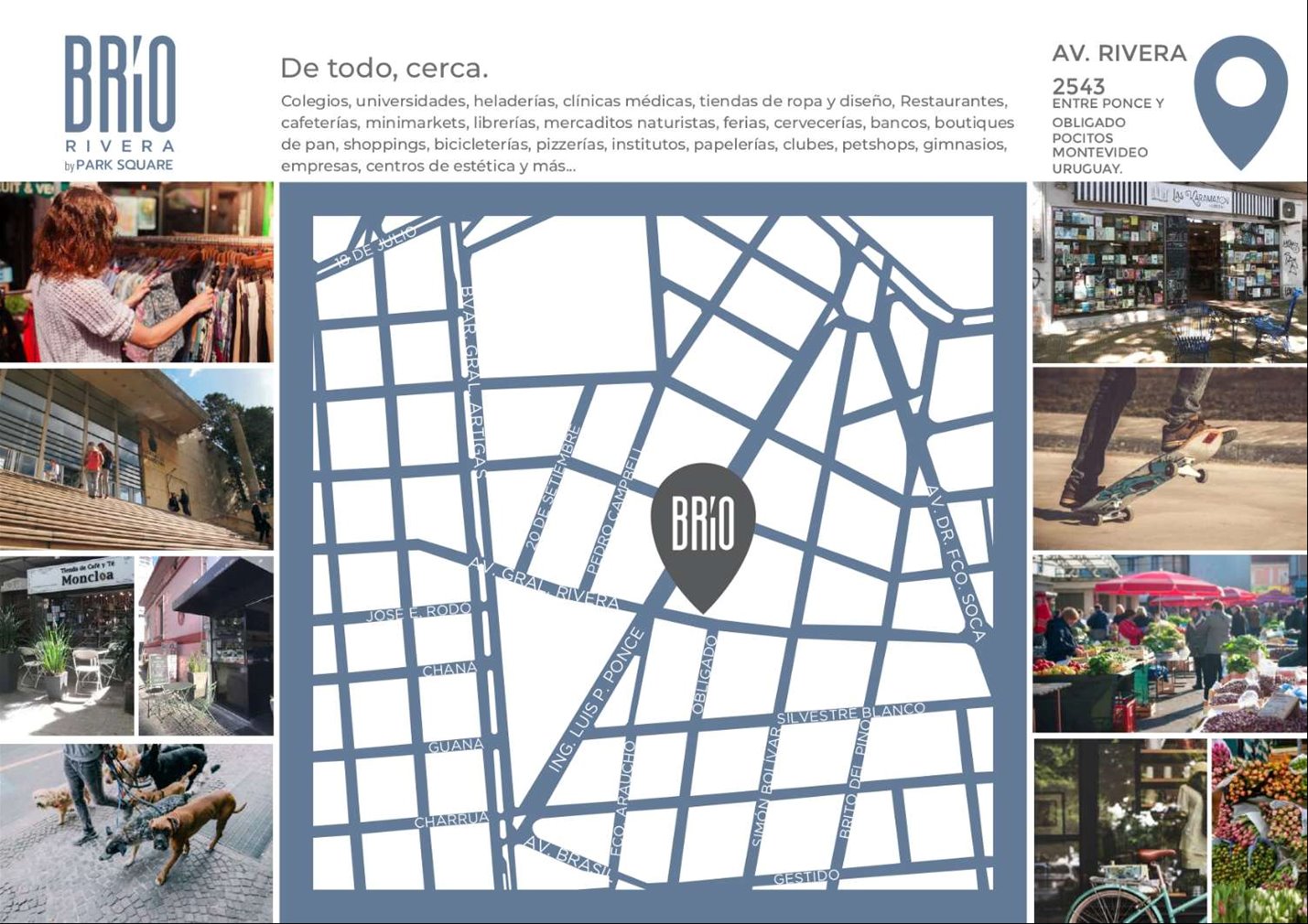Open the skateboard photo

(1169, 458)
